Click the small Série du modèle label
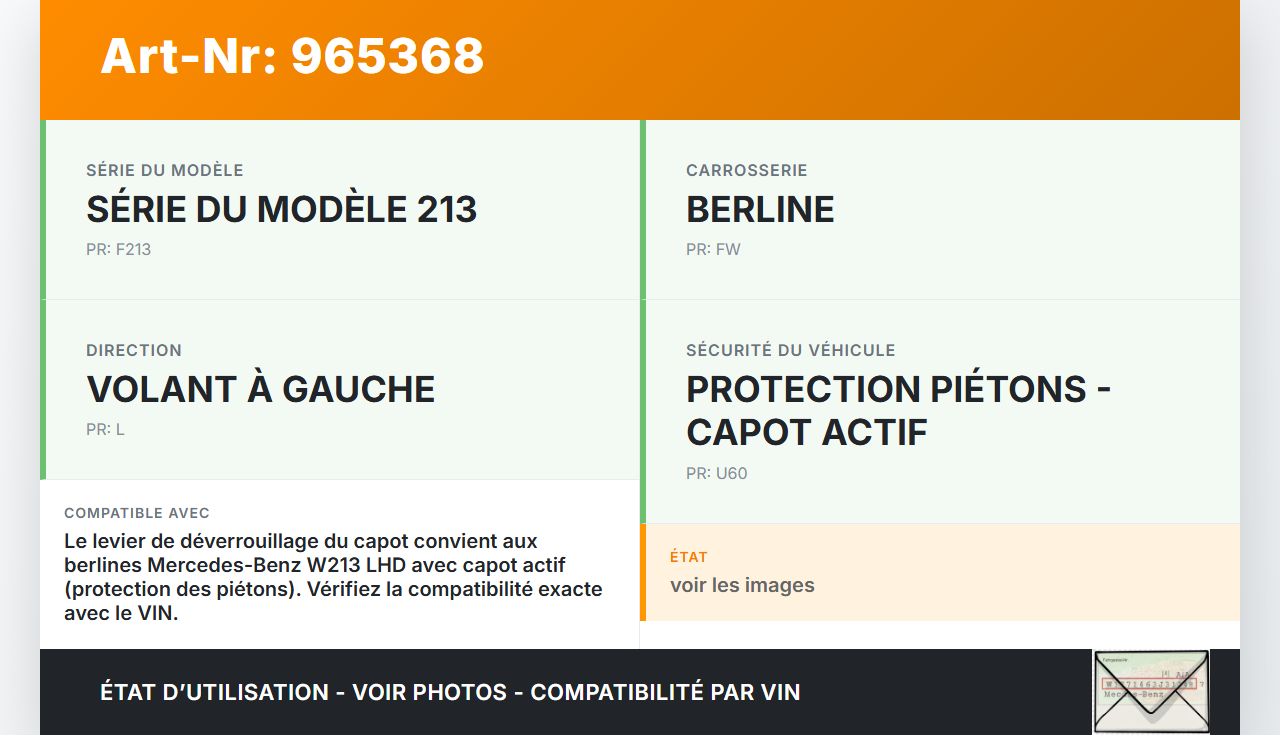The width and height of the screenshot is (1280, 736). [x=165, y=170]
